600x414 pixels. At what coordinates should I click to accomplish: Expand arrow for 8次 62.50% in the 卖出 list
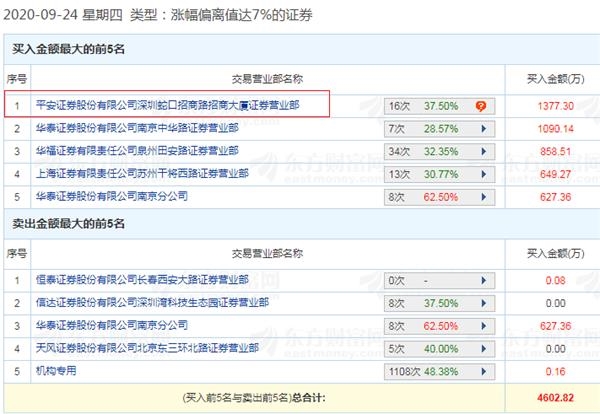pyautogui.click(x=484, y=326)
